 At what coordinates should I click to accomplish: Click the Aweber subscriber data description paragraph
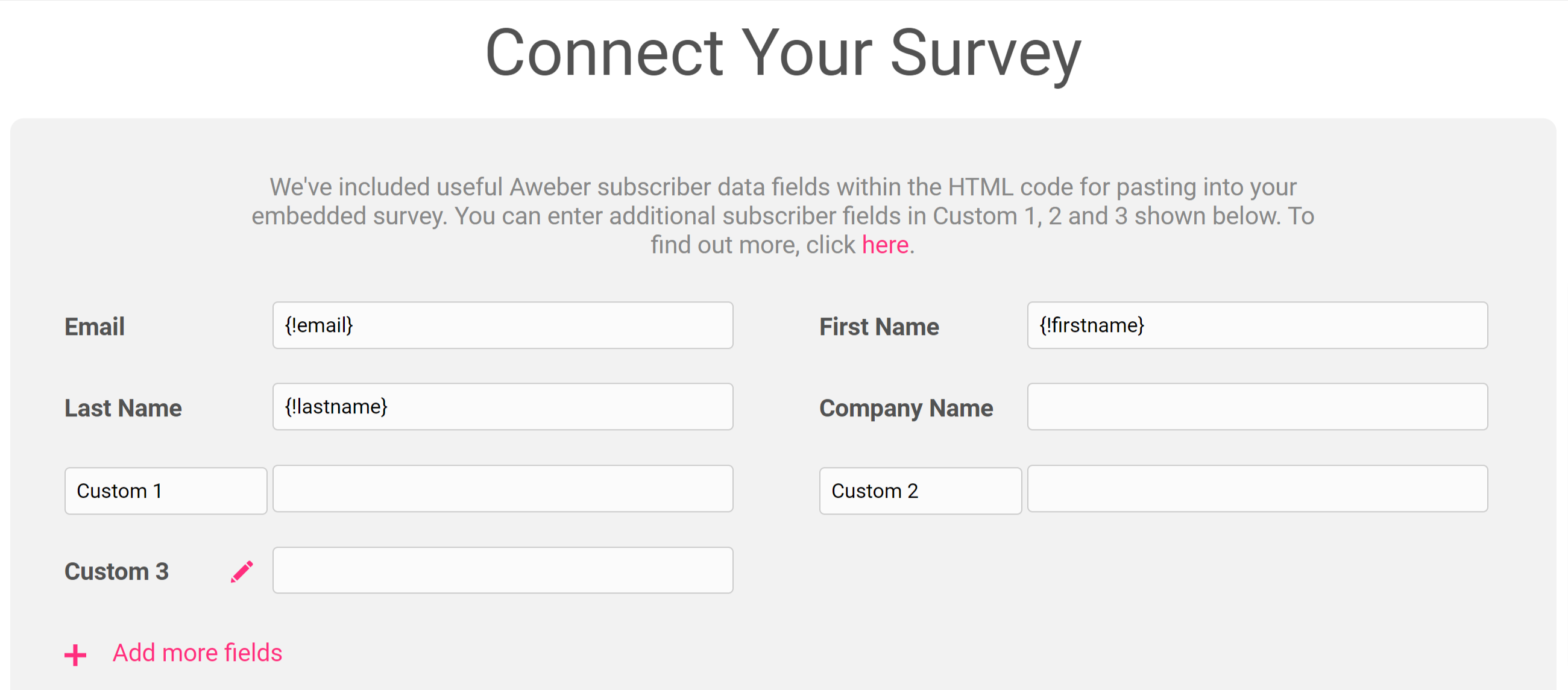(x=783, y=215)
